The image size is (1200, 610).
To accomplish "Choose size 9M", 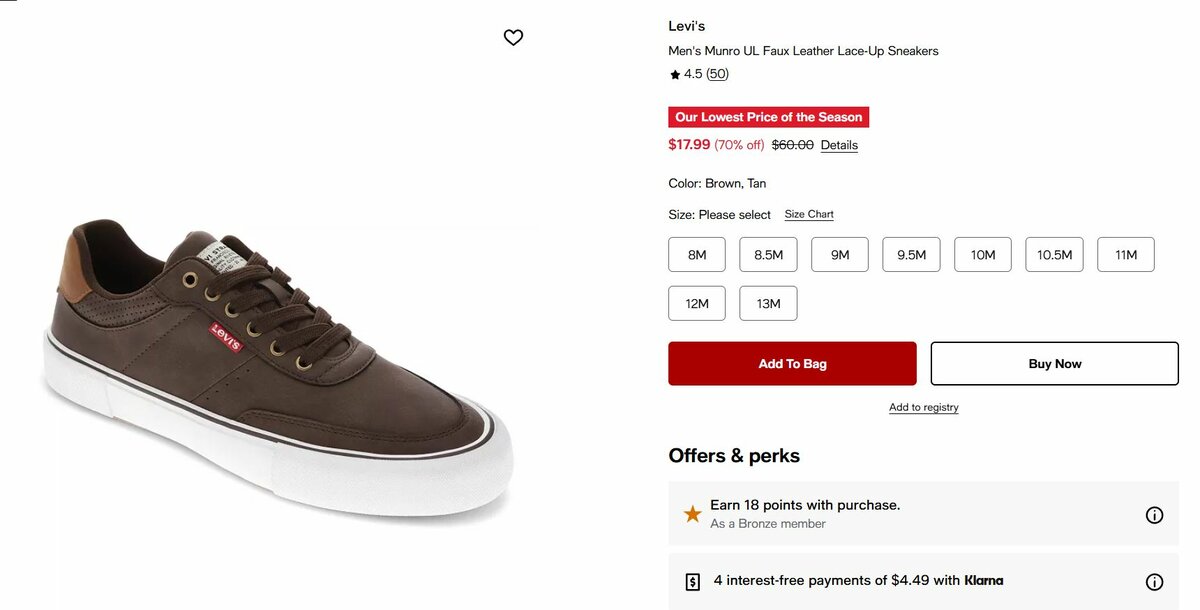I will tap(840, 255).
